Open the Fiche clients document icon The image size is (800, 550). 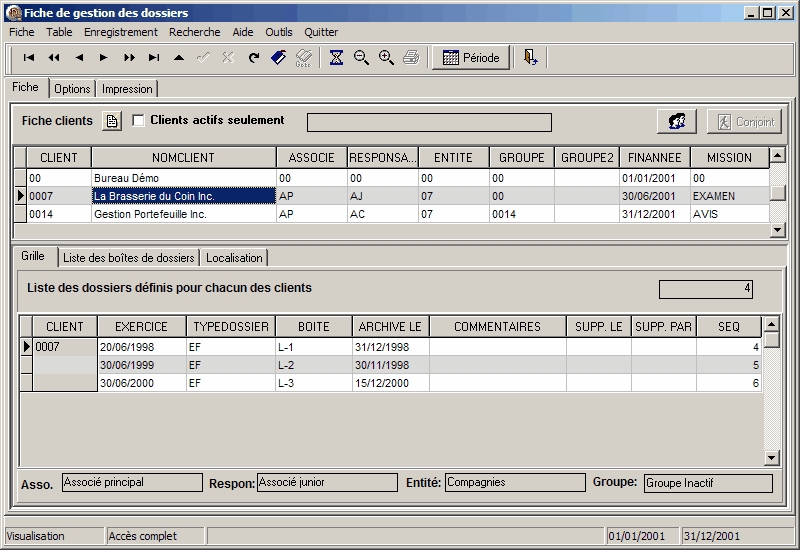pyautogui.click(x=112, y=121)
